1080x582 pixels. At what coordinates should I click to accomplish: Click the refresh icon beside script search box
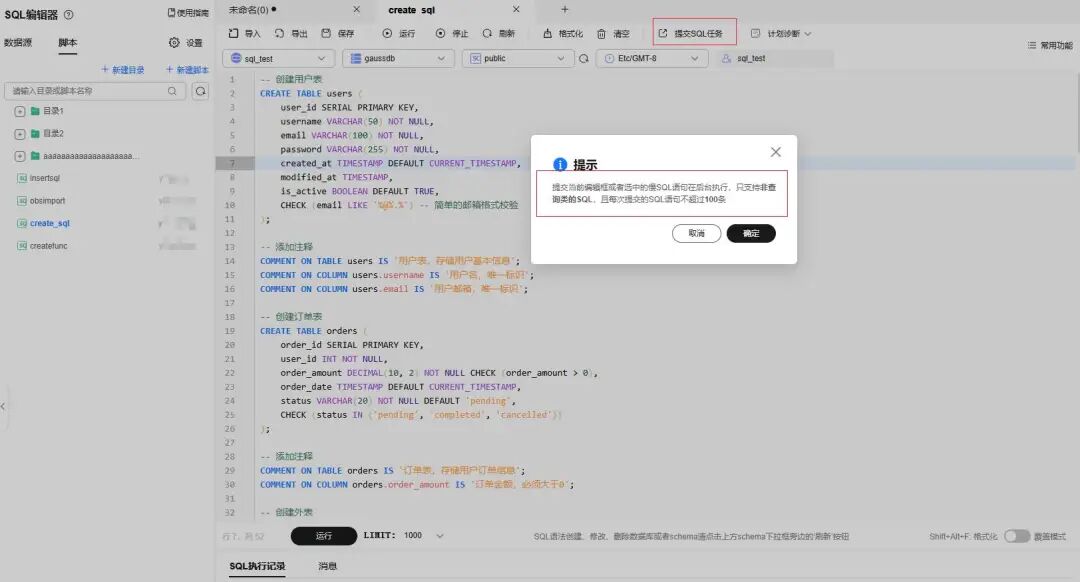tap(200, 91)
